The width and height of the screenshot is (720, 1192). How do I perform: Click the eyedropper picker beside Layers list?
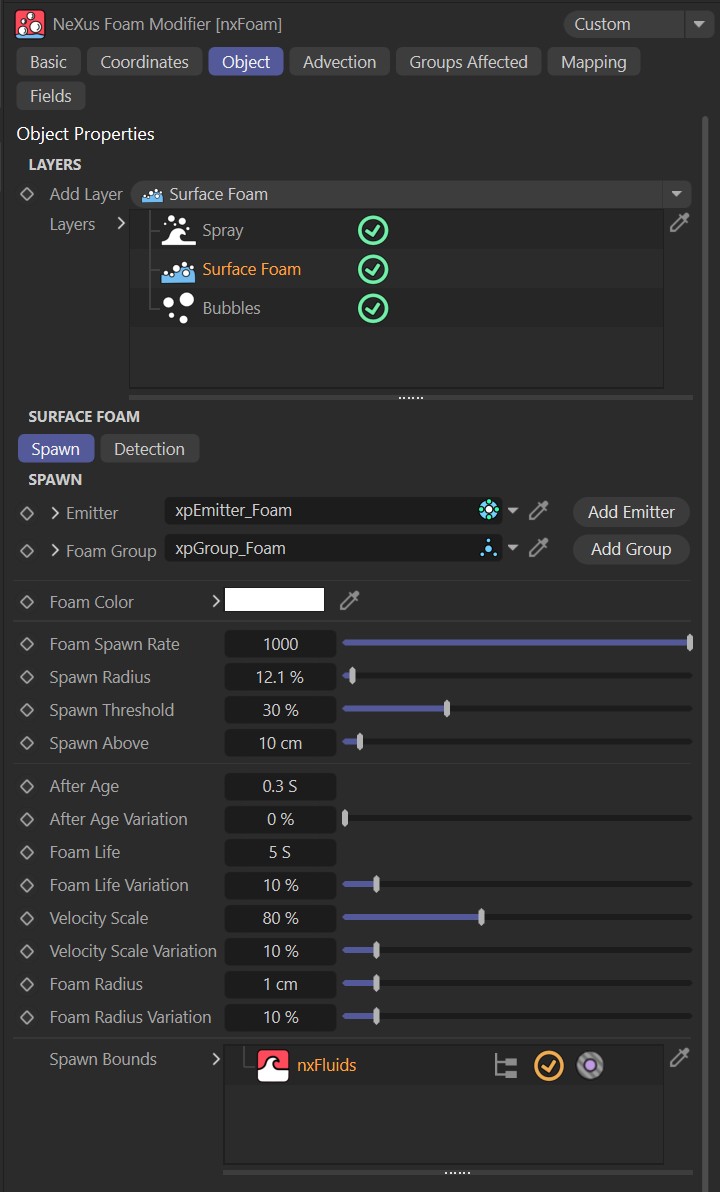click(x=679, y=224)
